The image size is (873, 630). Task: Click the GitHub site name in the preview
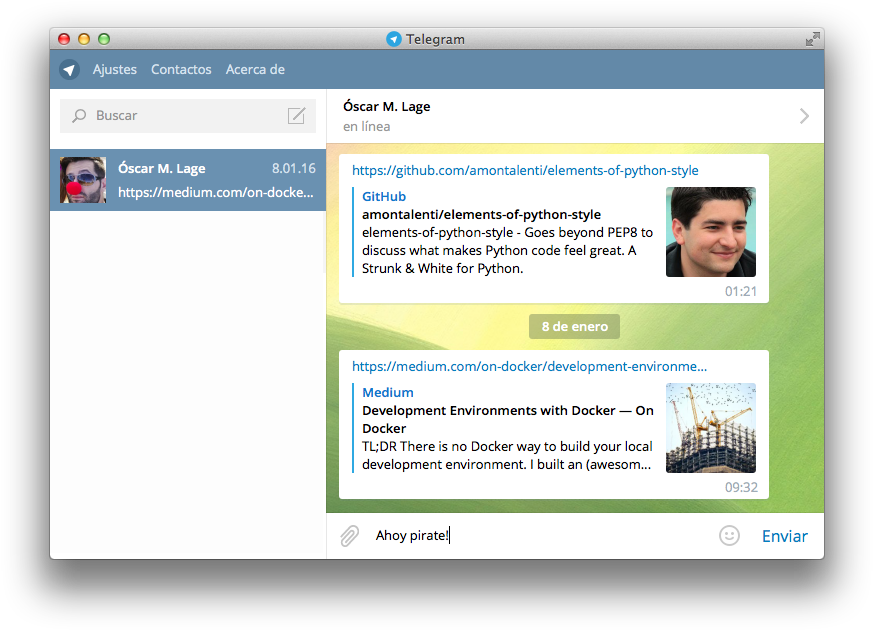tap(384, 196)
